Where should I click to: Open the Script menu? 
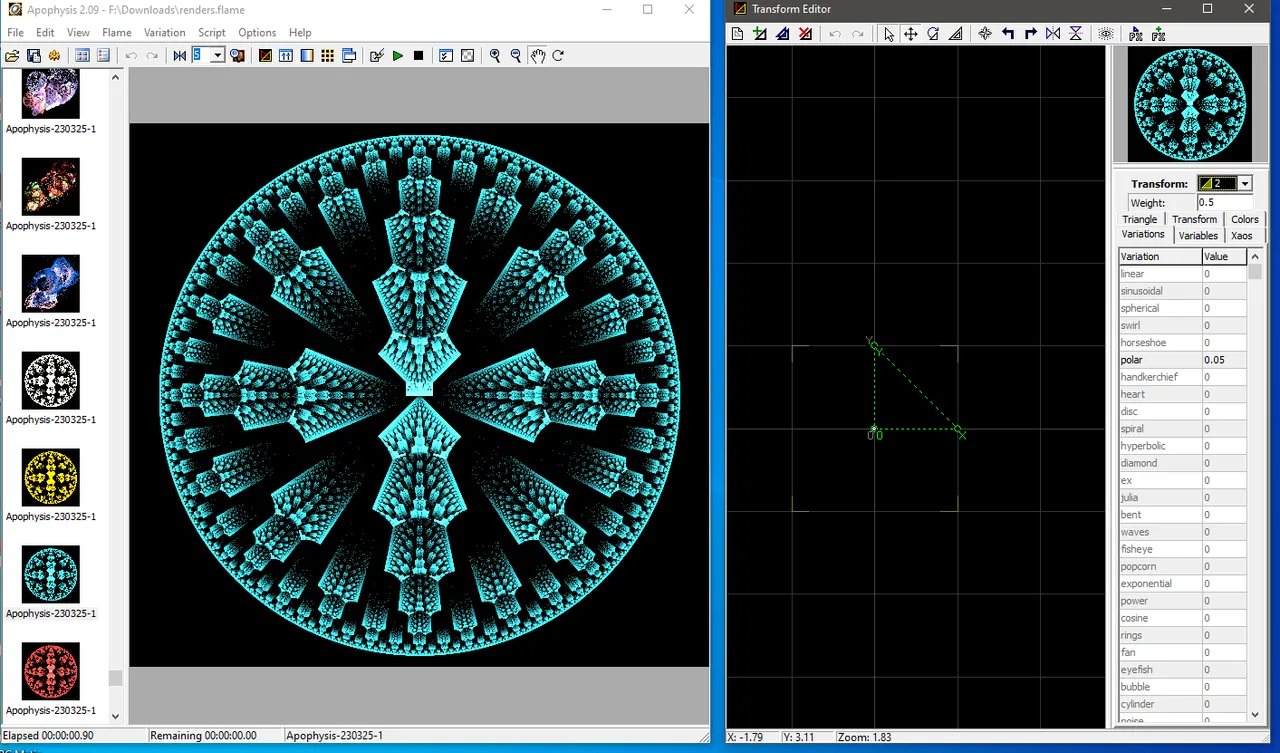coord(211,33)
